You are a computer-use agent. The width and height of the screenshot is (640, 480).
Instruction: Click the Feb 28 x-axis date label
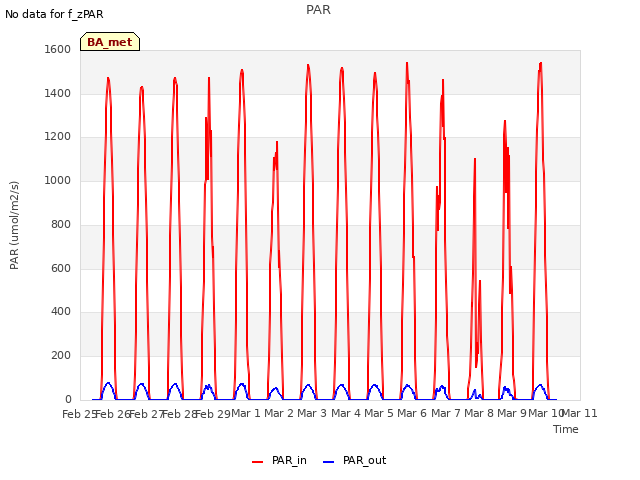(x=180, y=414)
